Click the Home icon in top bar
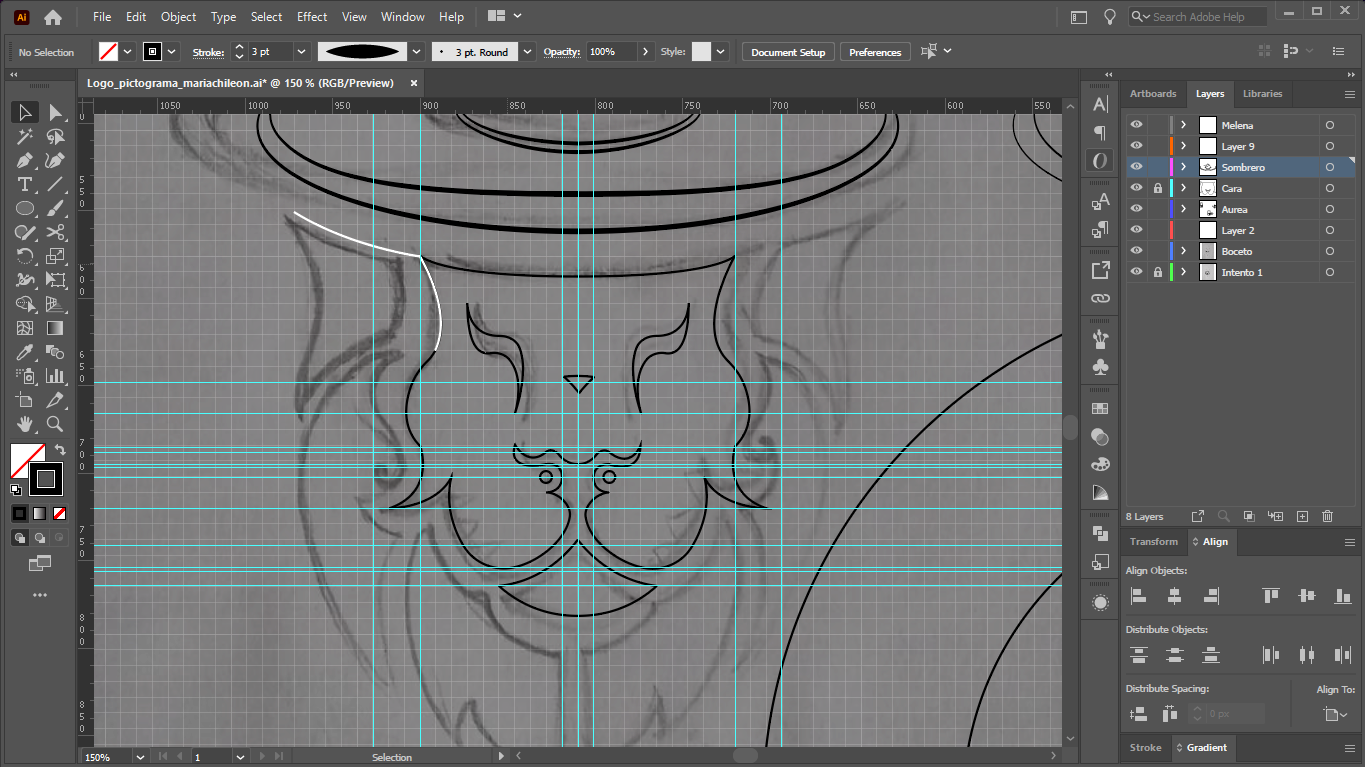This screenshot has width=1365, height=767. 53,17
